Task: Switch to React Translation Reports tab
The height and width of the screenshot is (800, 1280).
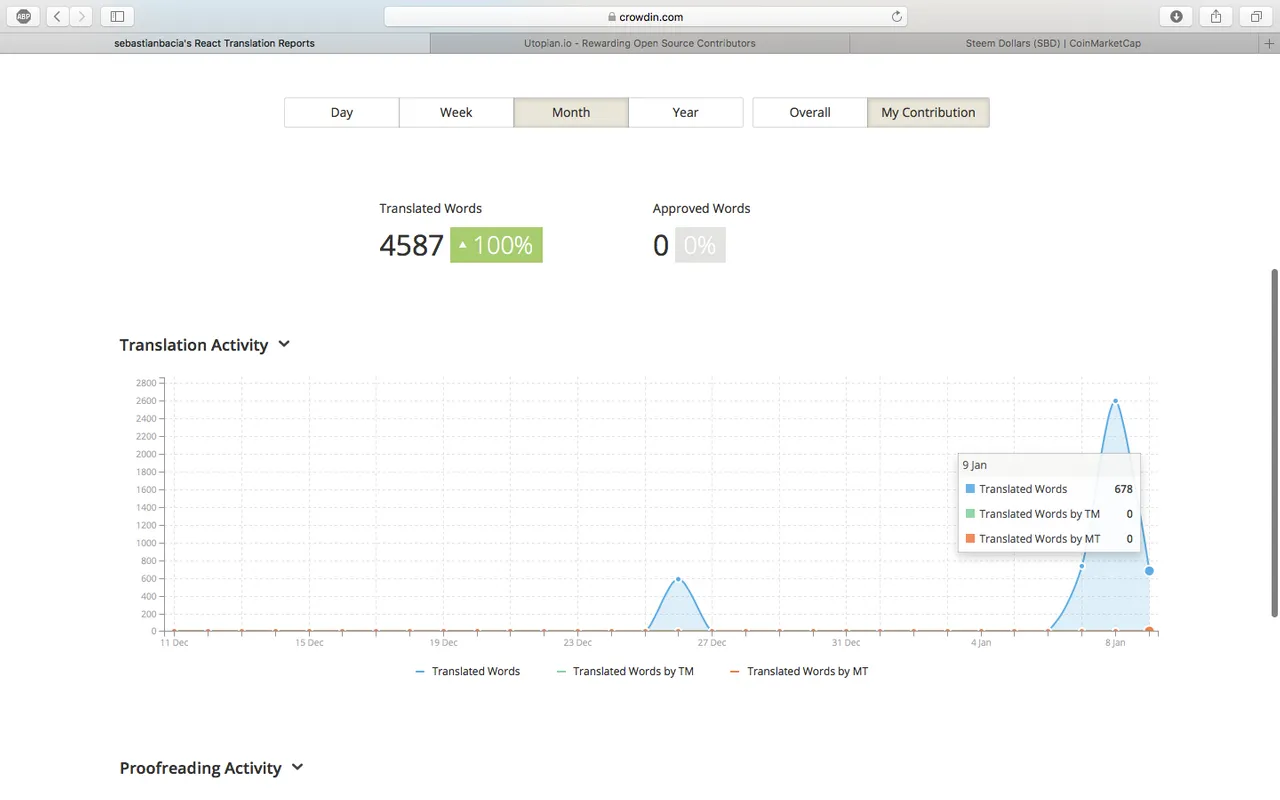Action: [x=215, y=44]
